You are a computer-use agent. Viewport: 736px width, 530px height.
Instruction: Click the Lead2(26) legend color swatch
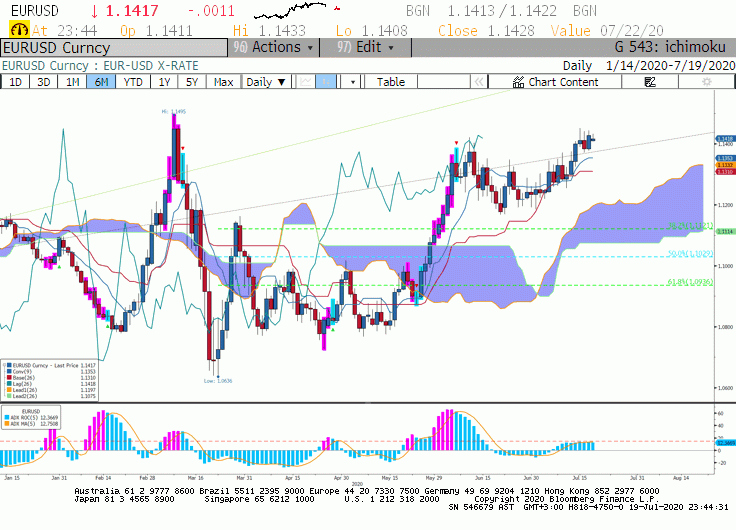(x=9, y=396)
